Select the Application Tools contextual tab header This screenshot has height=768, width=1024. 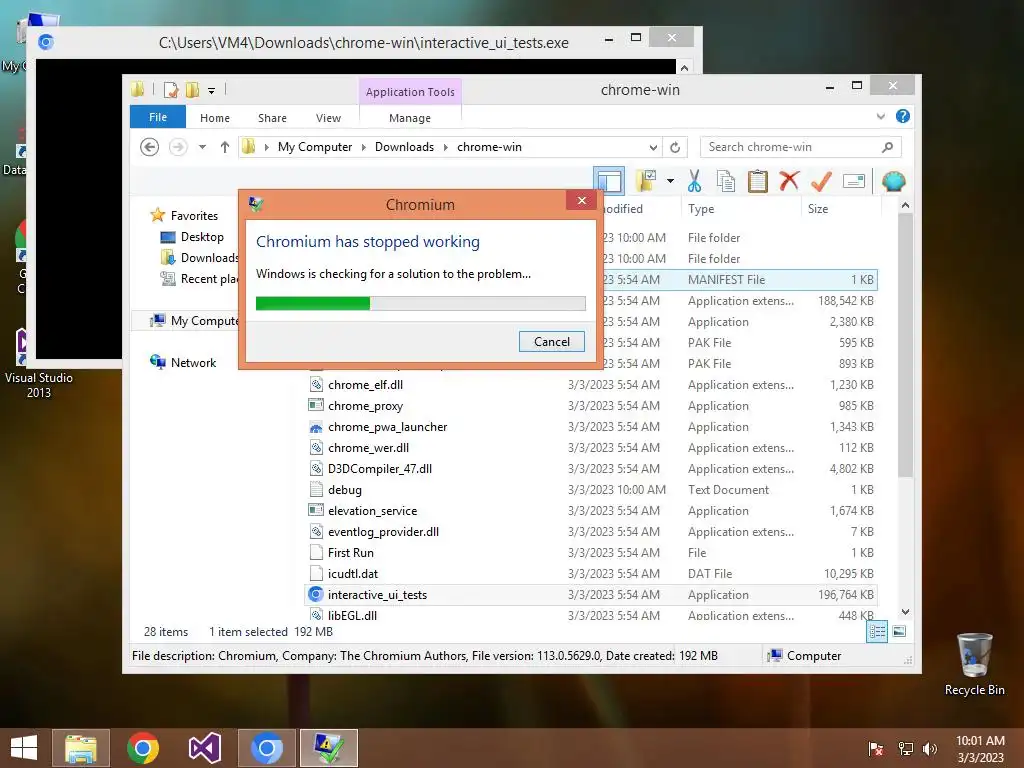(410, 92)
